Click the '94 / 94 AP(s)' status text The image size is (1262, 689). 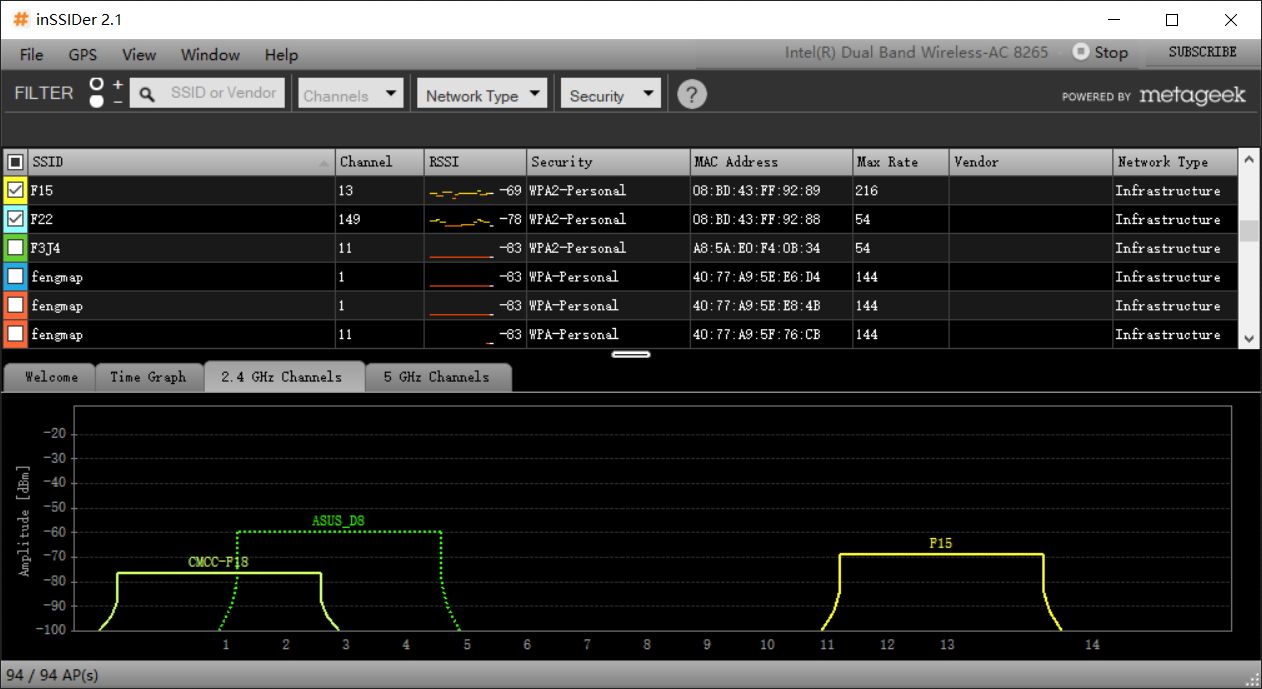coord(52,675)
